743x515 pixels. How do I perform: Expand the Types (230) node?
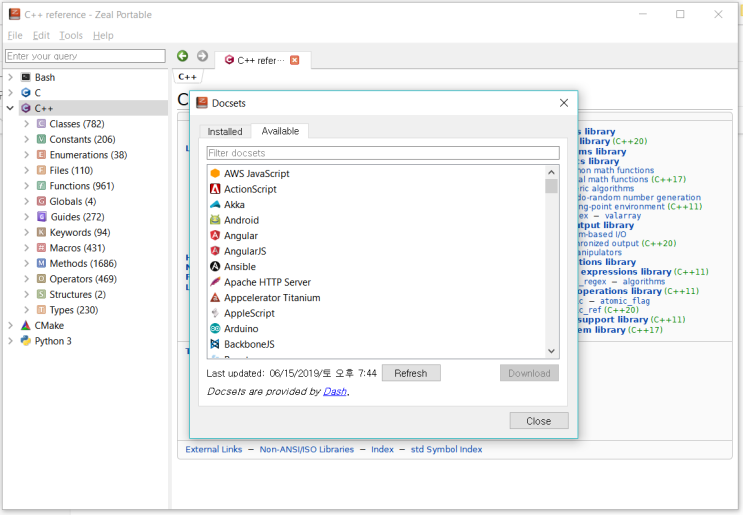[x=27, y=310]
